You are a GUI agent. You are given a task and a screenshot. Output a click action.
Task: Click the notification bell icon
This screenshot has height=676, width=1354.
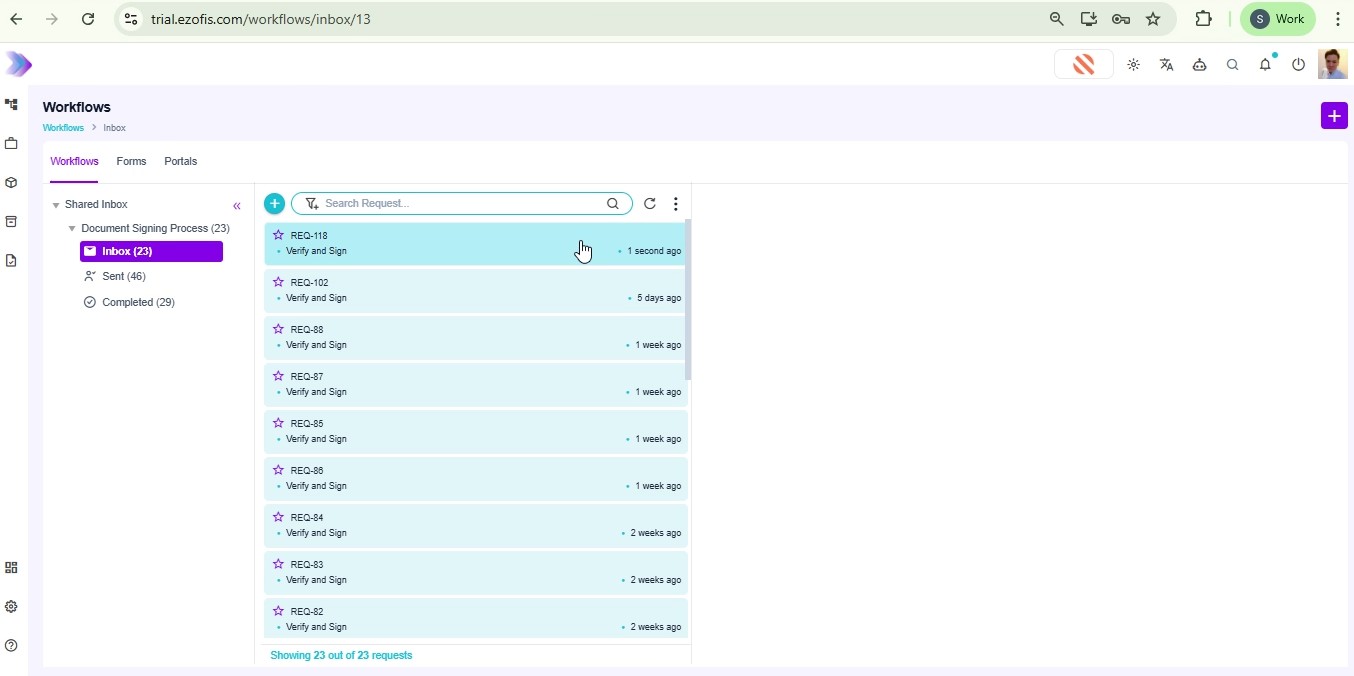(1265, 65)
